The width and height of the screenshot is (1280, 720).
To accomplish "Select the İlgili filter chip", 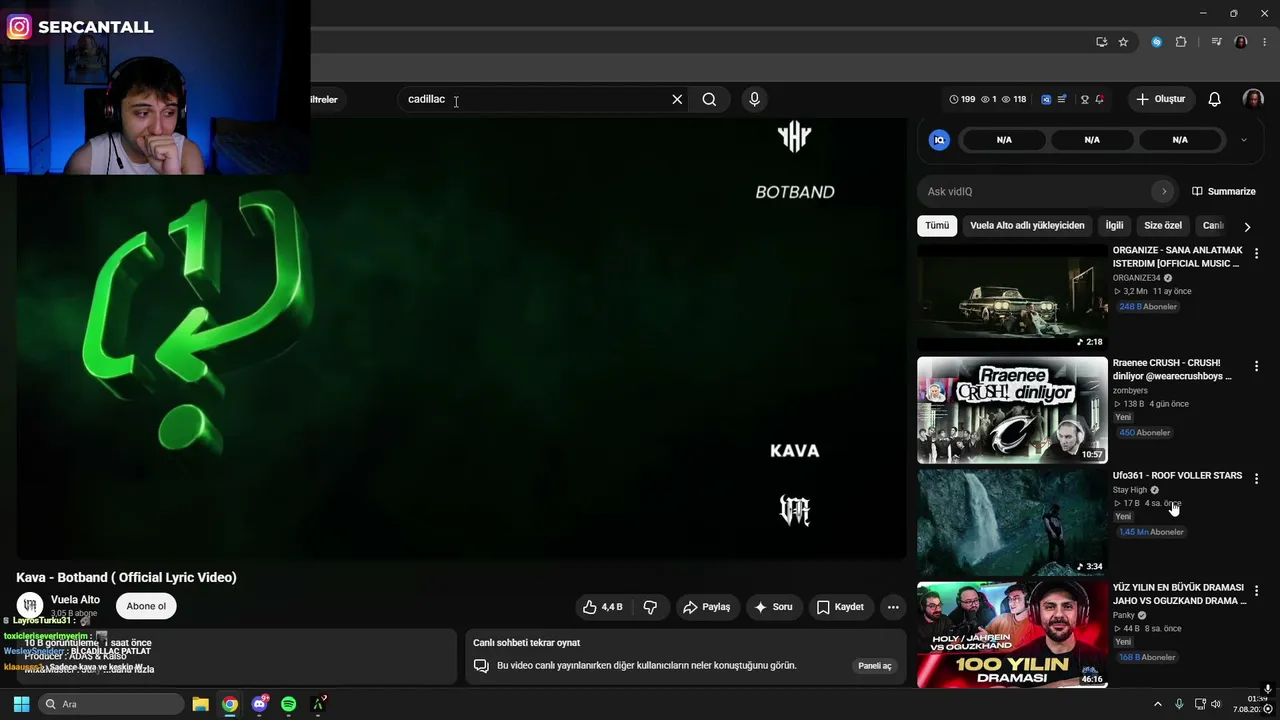I will 1114,226.
